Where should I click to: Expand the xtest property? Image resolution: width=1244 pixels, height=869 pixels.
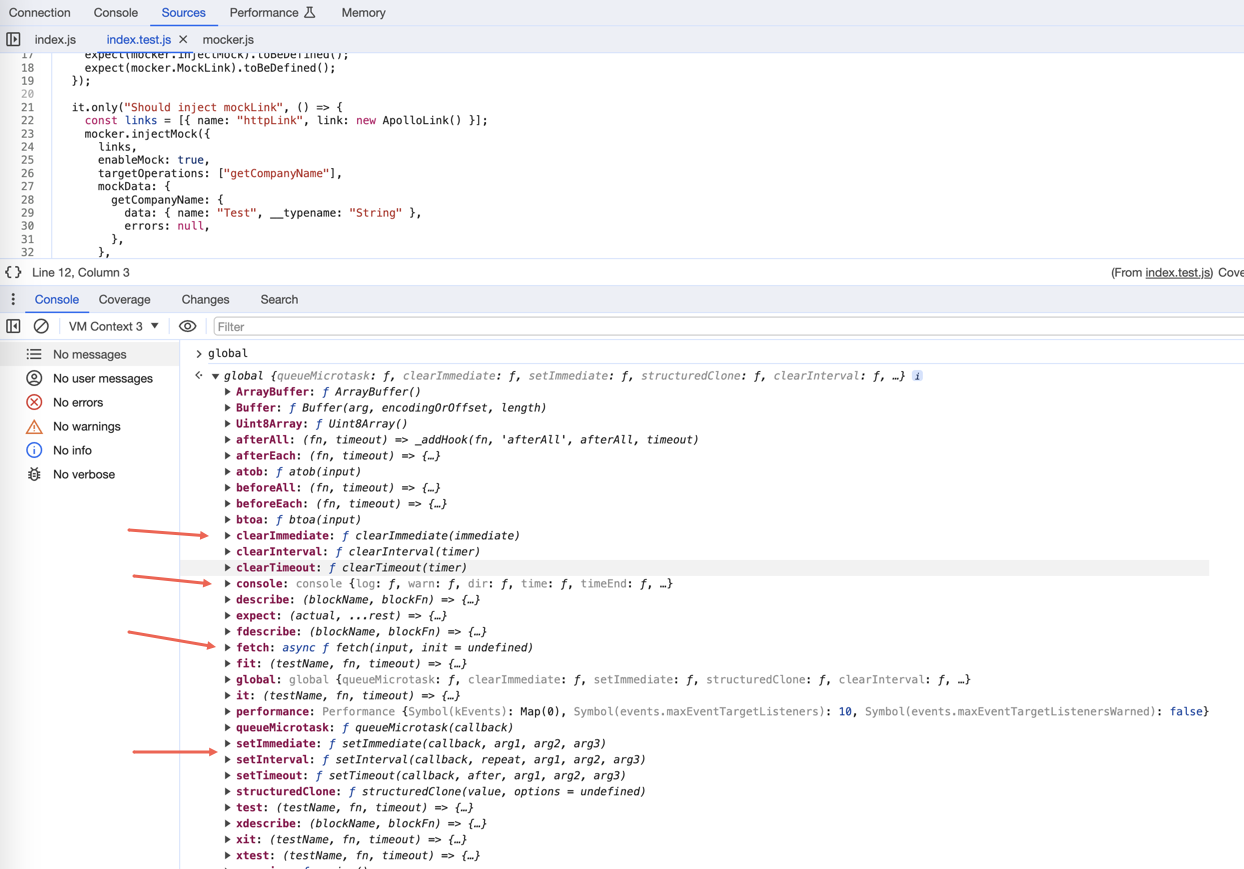228,856
